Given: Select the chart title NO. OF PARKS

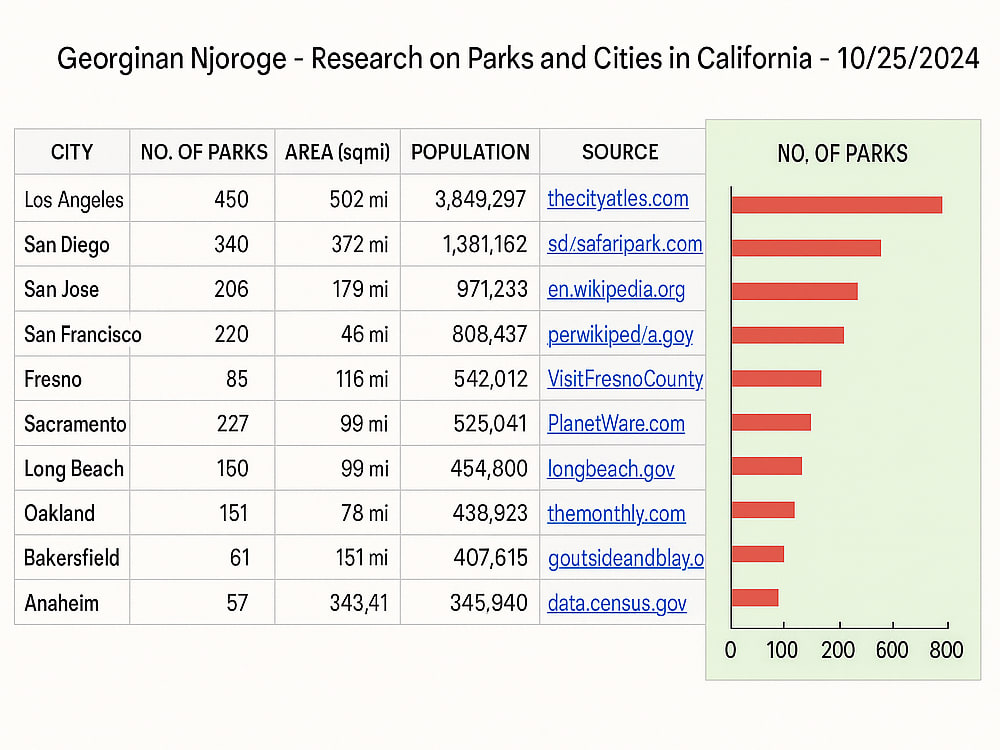Looking at the screenshot, I should tap(842, 154).
